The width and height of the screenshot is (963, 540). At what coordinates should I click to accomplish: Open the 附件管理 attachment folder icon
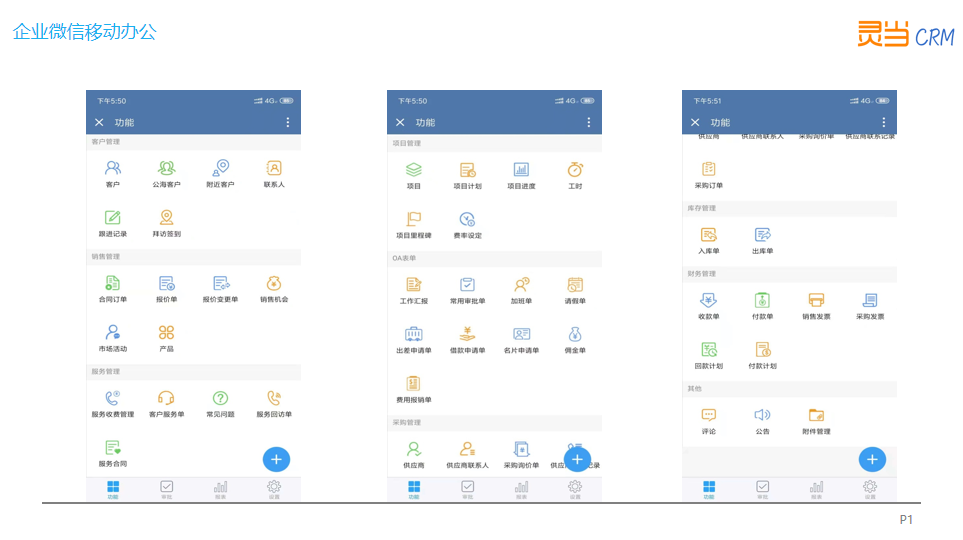point(816,415)
